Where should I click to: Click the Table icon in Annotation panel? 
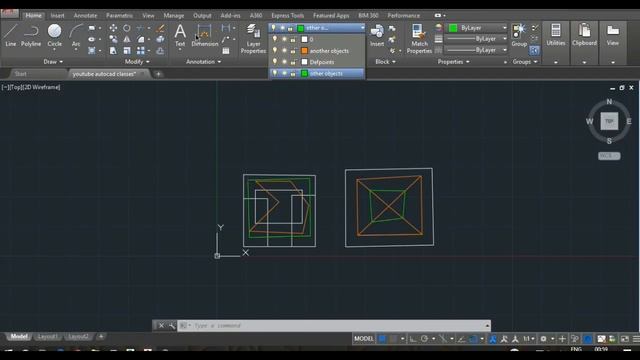click(226, 51)
